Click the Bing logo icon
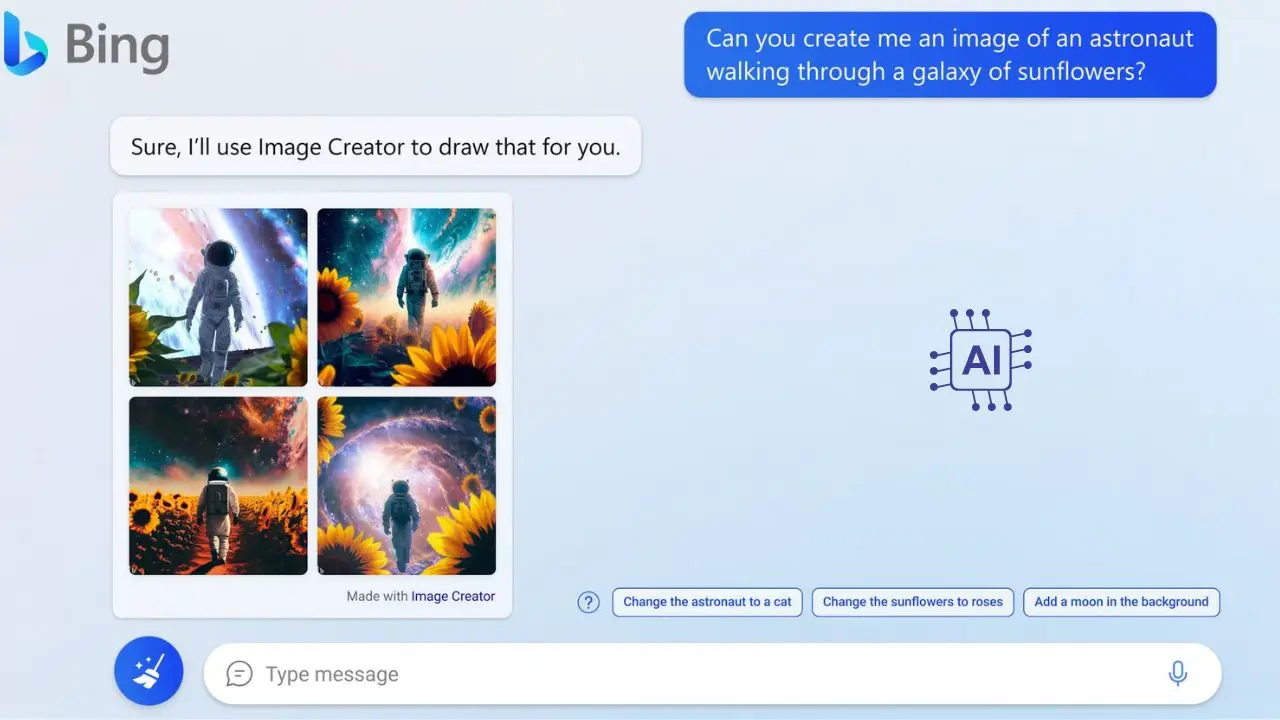This screenshot has width=1280, height=720. (25, 43)
